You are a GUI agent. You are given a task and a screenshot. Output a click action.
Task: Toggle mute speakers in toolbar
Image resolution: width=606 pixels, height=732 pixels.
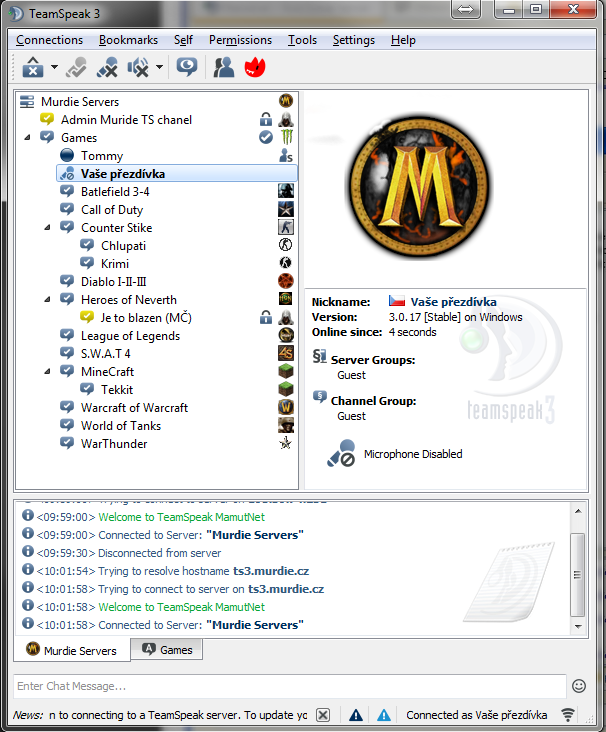(x=138, y=67)
